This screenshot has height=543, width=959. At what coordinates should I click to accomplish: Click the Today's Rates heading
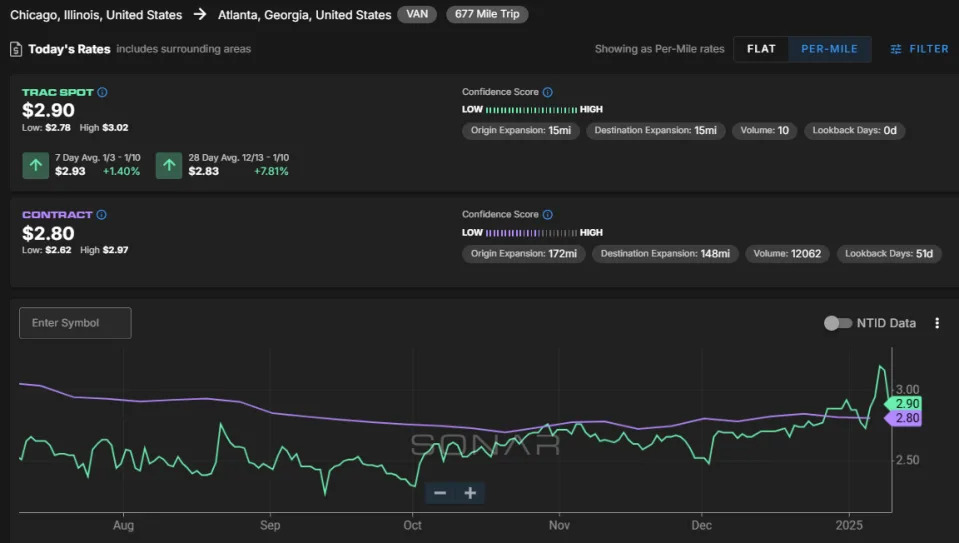[x=69, y=49]
